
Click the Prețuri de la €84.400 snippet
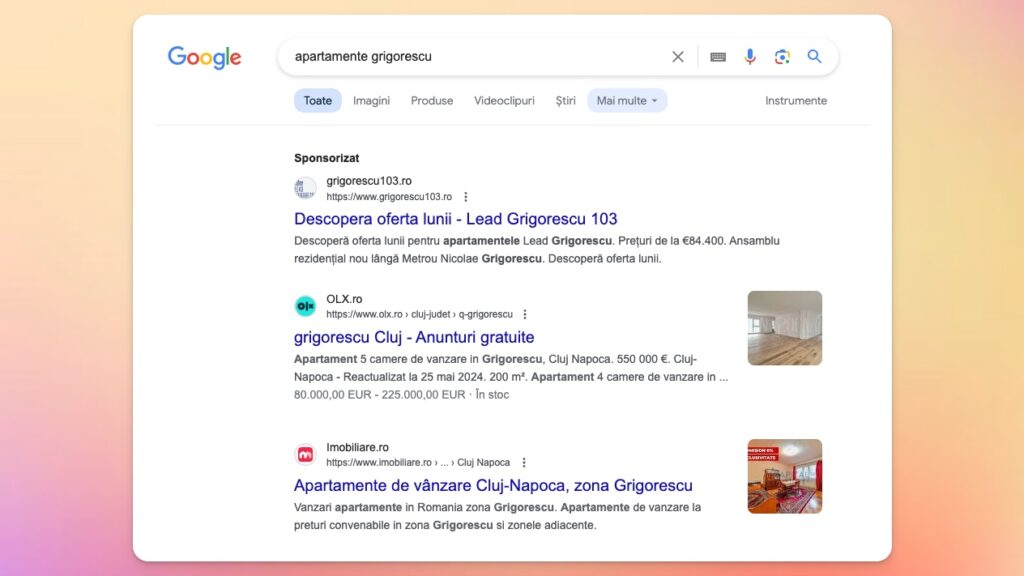point(671,241)
